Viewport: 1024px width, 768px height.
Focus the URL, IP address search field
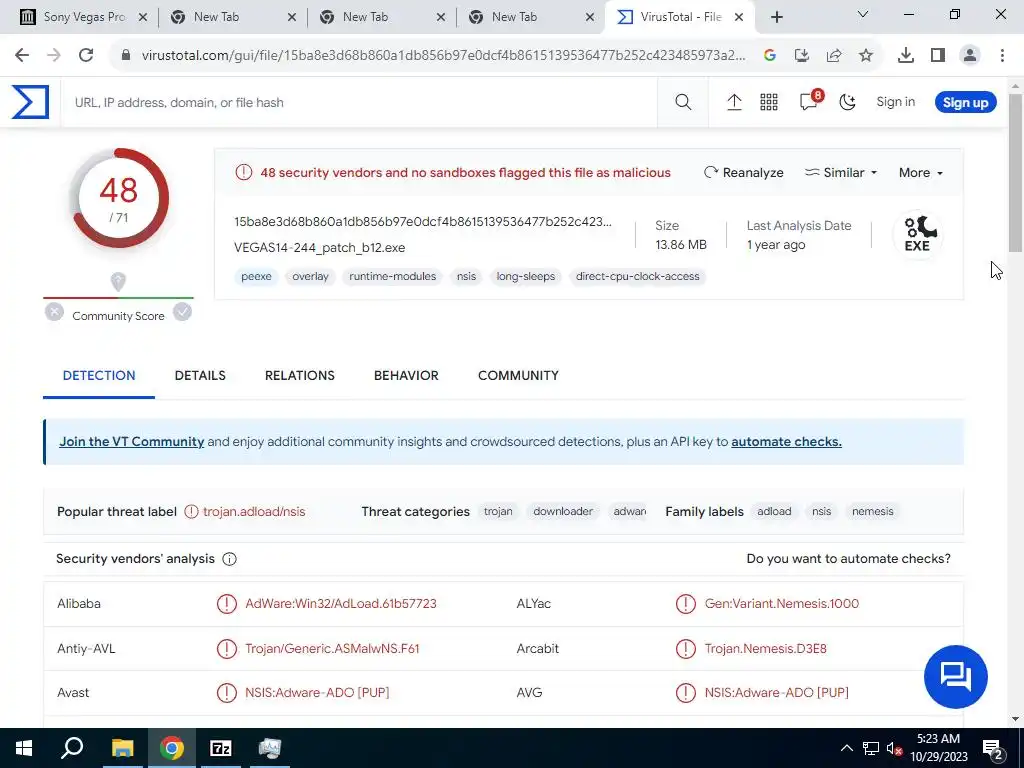(359, 103)
